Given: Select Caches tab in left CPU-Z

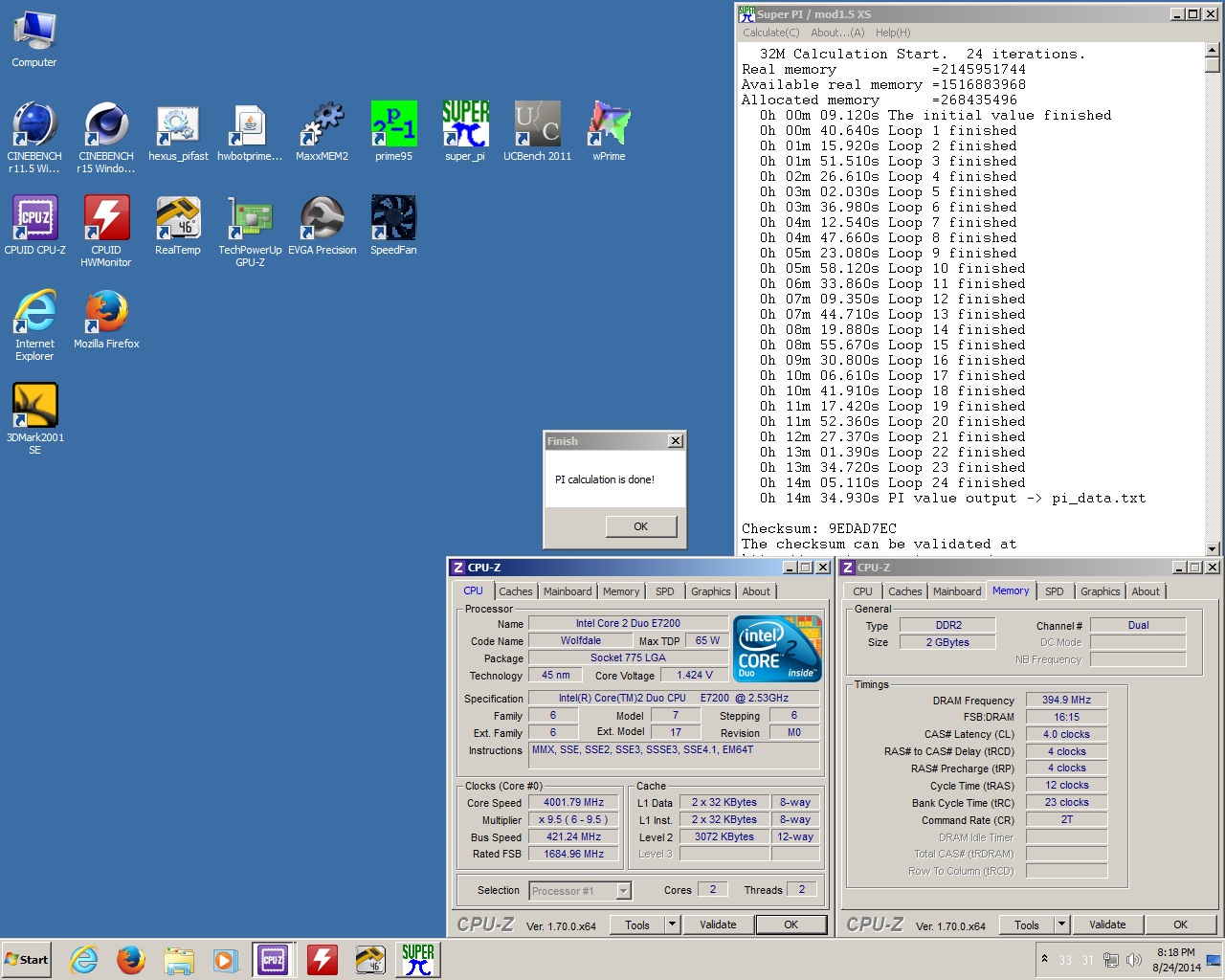Looking at the screenshot, I should pyautogui.click(x=515, y=591).
